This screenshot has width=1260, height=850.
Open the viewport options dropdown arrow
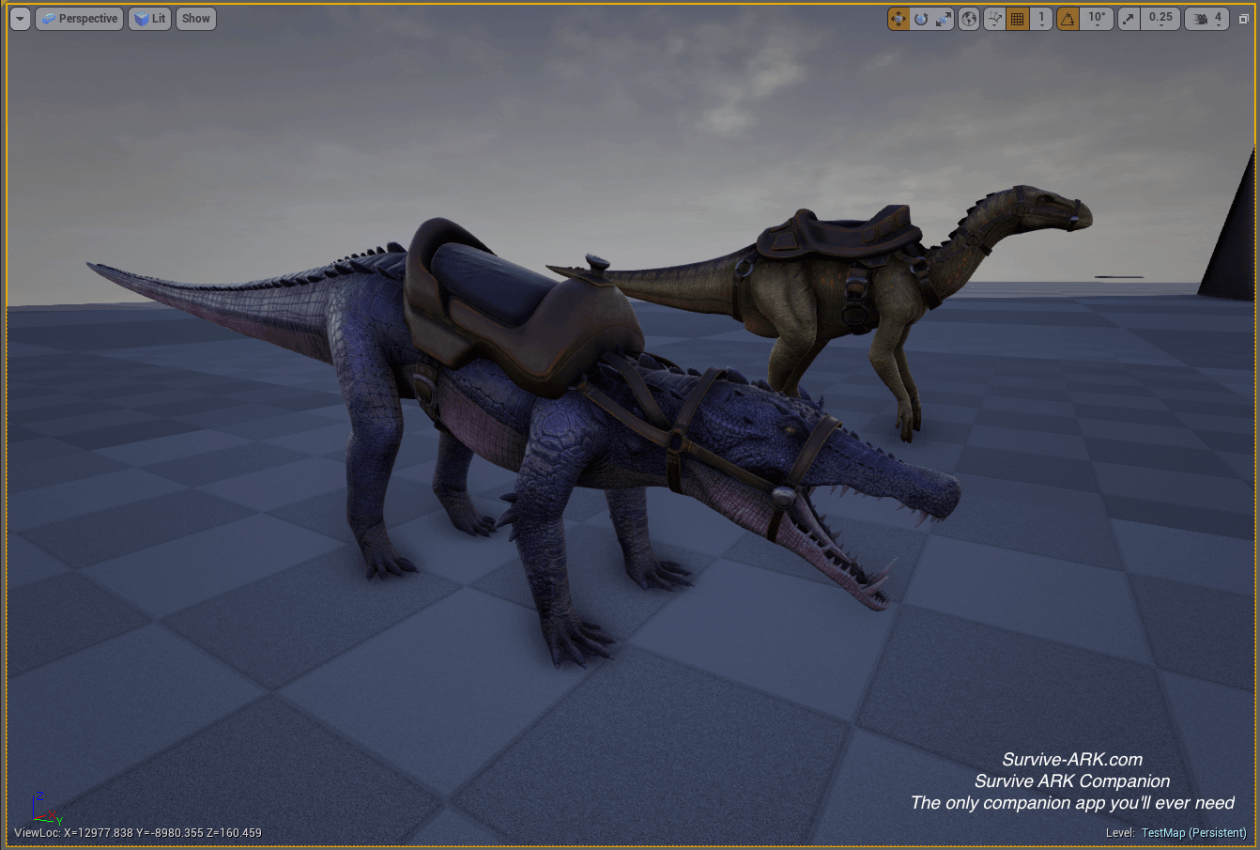20,18
